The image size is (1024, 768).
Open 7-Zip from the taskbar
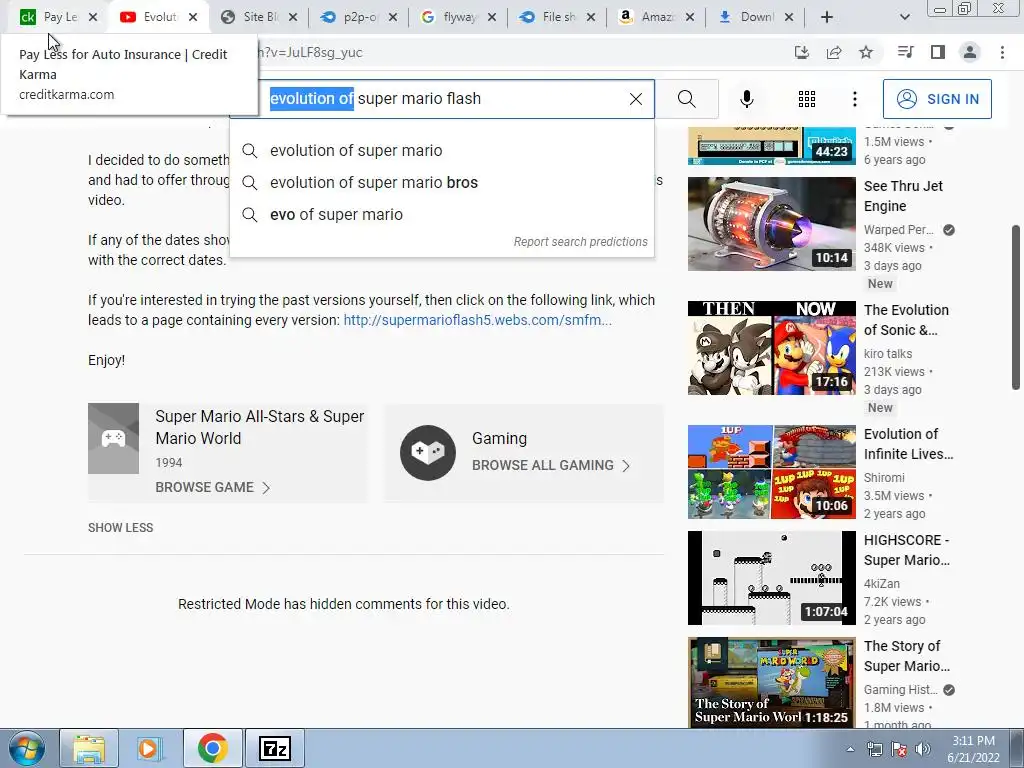tap(274, 748)
